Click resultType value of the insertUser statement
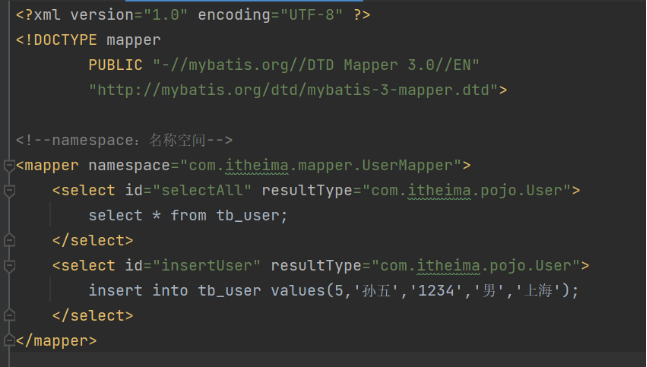Image resolution: width=647 pixels, height=367 pixels. (x=476, y=266)
